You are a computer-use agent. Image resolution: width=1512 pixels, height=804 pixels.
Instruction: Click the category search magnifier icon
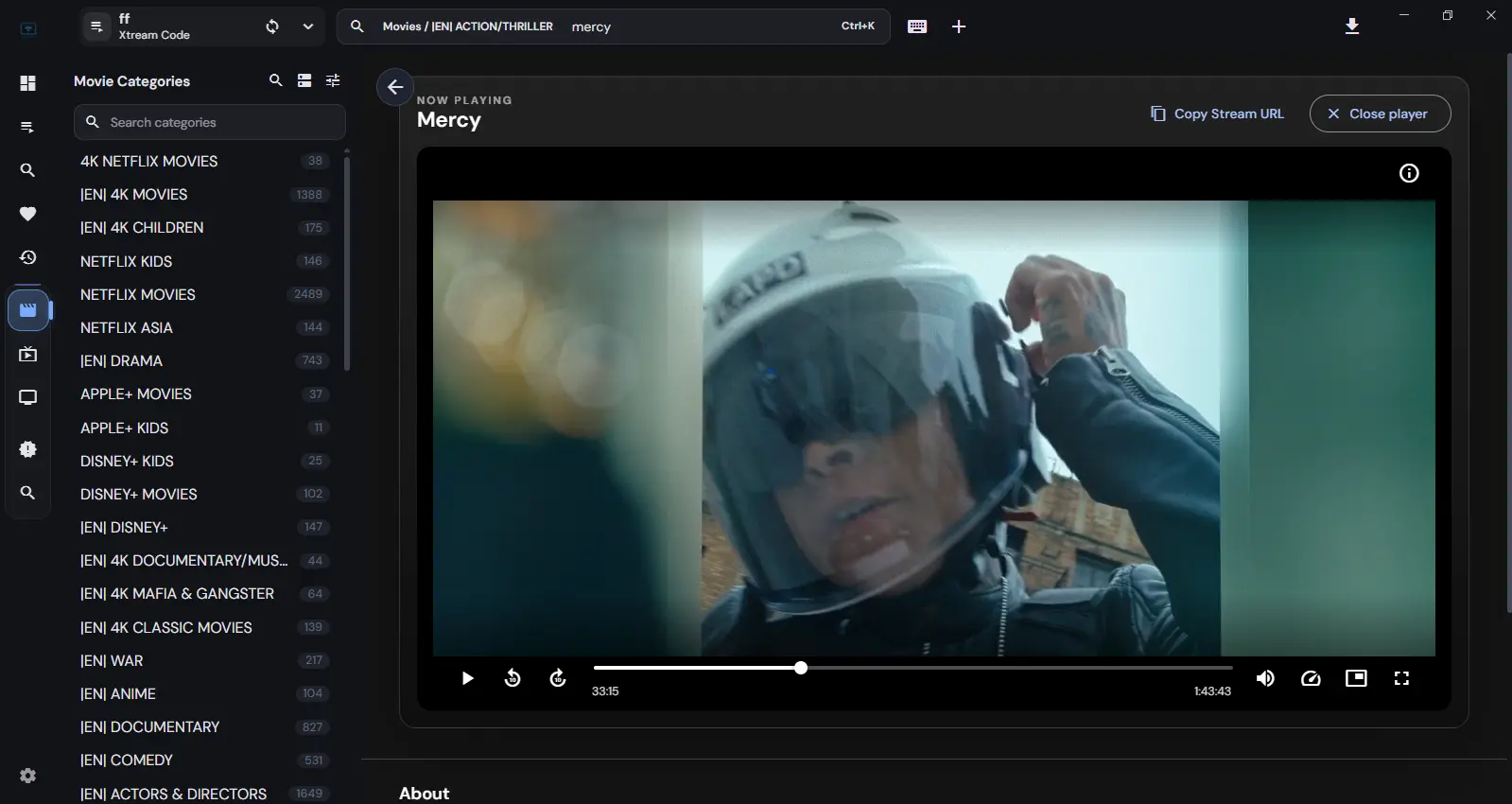(276, 80)
